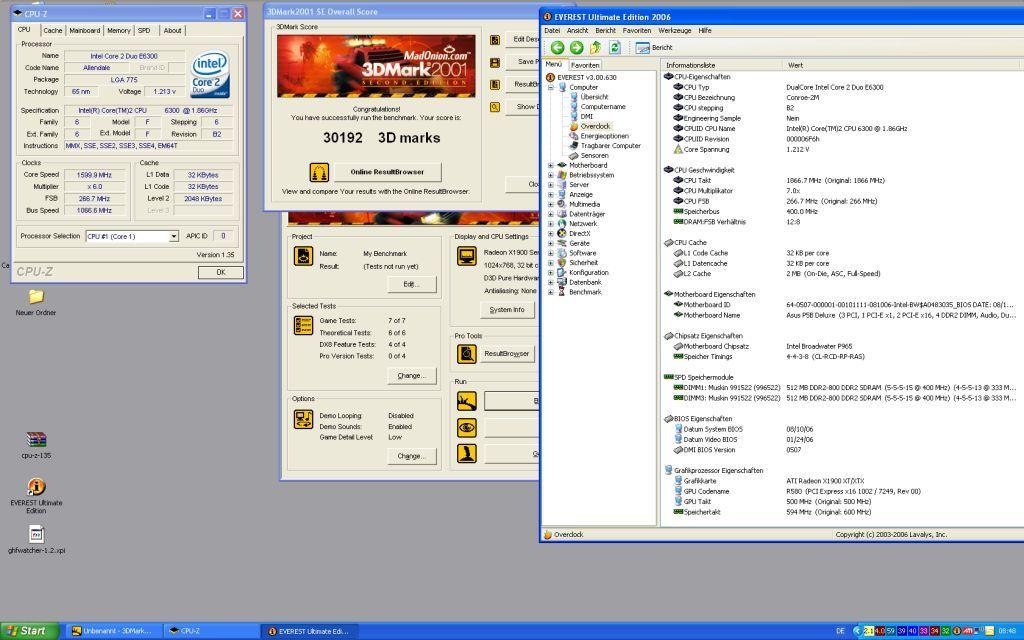
Task: Click the floppy icon beside Save button
Action: point(495,62)
